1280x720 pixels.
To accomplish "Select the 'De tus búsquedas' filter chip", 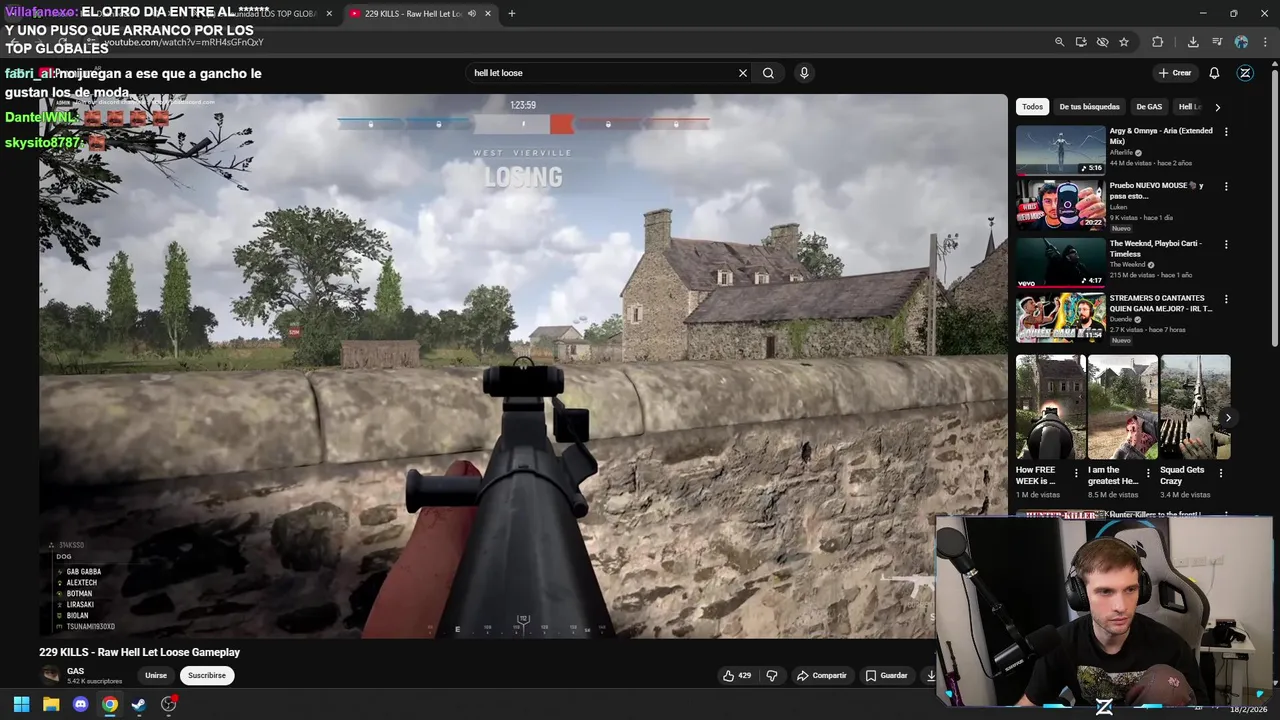I will point(1089,107).
